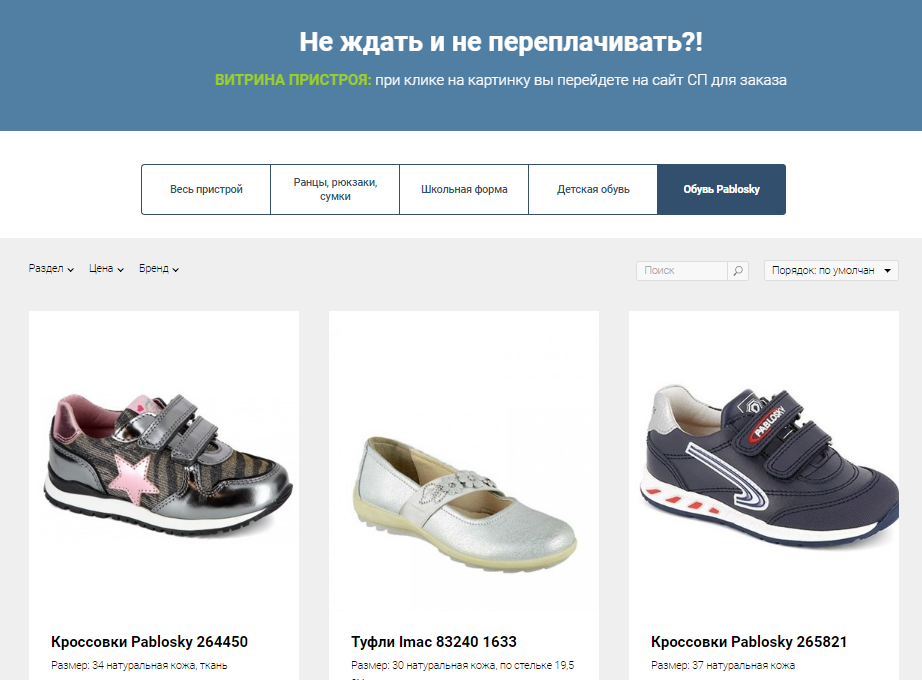Viewport: 922px width, 680px height.
Task: Click the search magnifier icon
Action: pos(738,271)
